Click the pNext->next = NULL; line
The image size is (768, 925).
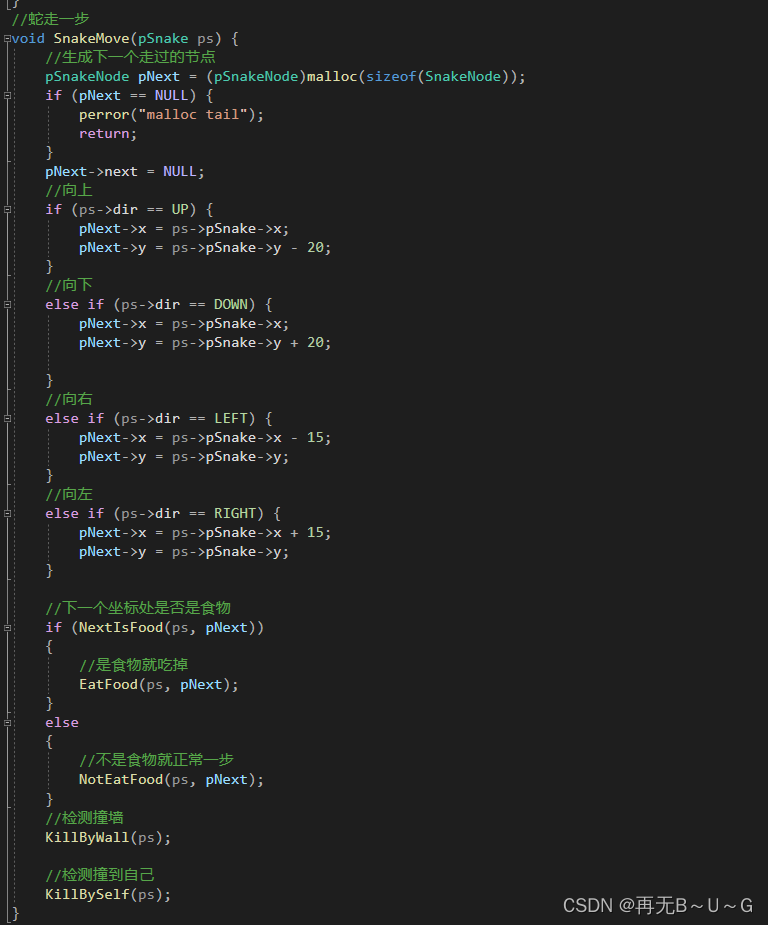(125, 172)
